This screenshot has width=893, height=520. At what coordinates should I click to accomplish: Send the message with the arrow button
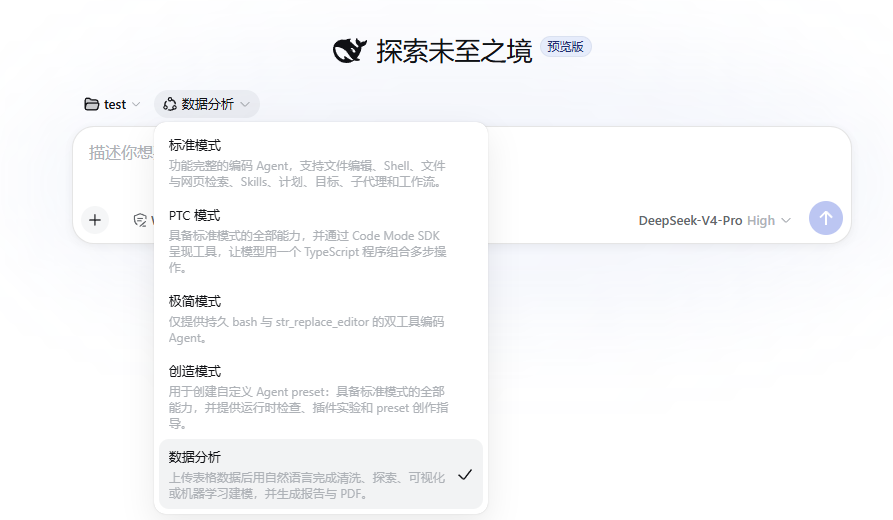(x=826, y=218)
